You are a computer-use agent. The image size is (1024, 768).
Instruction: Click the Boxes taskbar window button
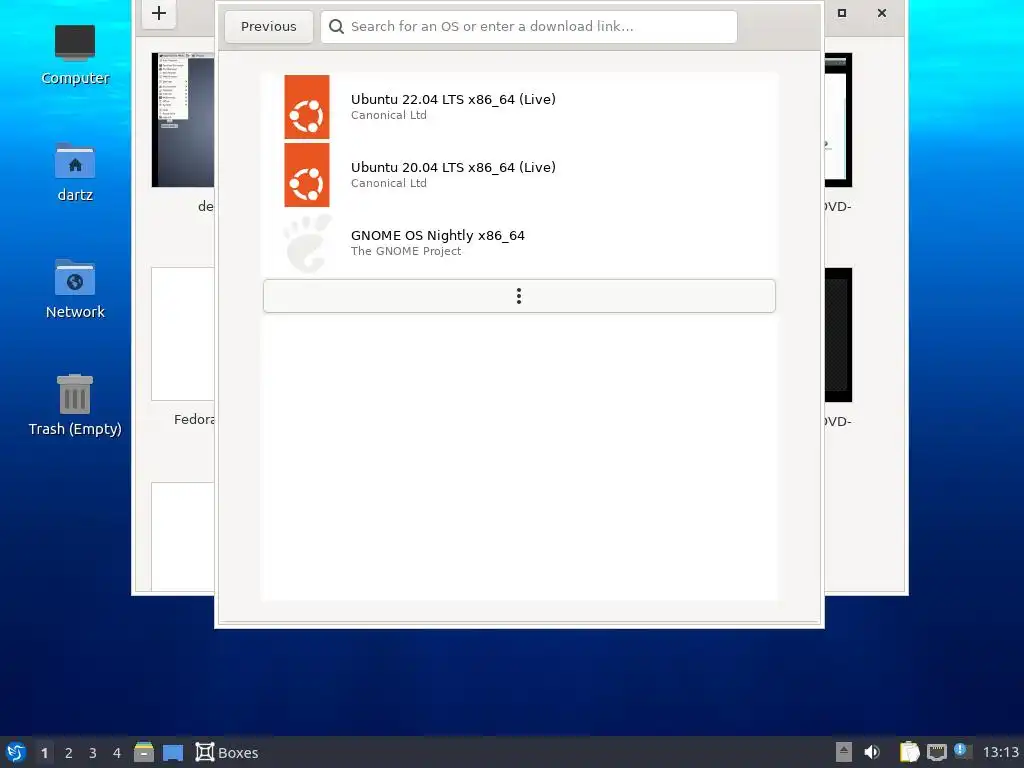(227, 752)
